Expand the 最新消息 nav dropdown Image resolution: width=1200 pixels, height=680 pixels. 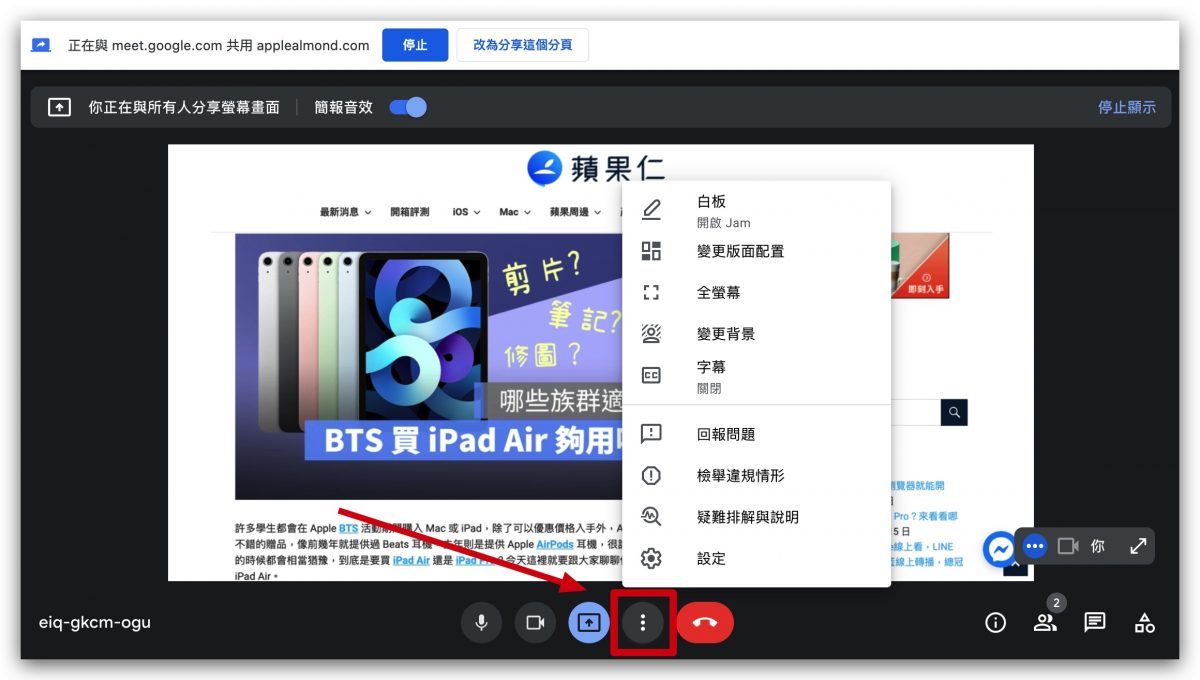pyautogui.click(x=345, y=212)
